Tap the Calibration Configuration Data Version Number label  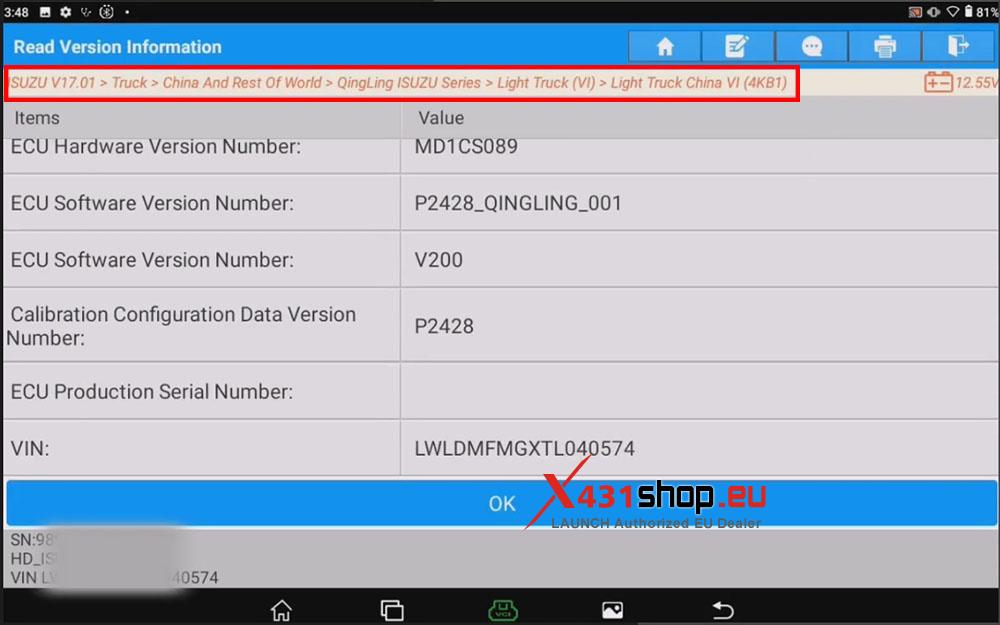181,326
